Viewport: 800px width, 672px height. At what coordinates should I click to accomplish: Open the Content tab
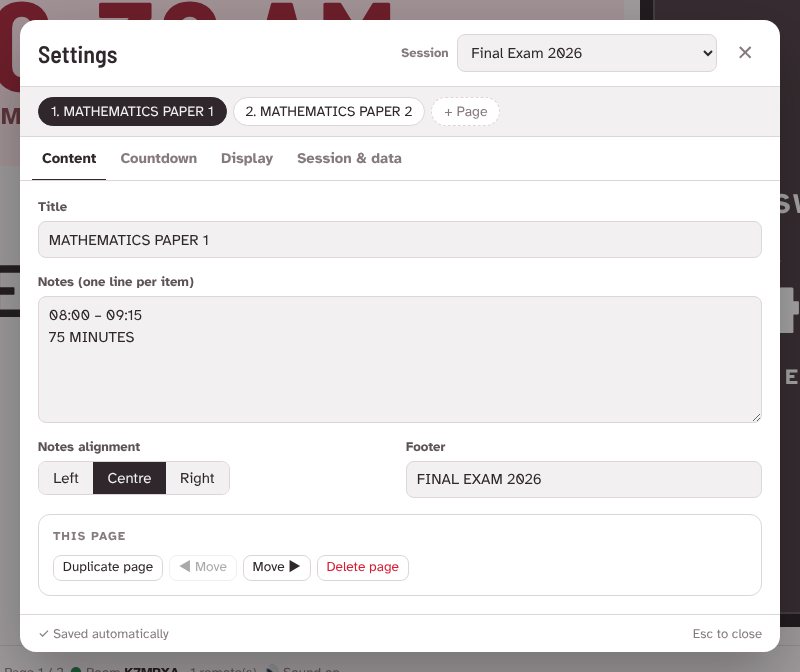pyautogui.click(x=69, y=158)
